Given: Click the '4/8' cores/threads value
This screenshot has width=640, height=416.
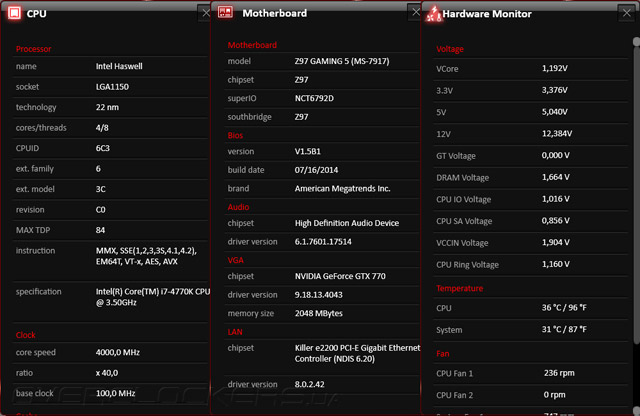Looking at the screenshot, I should (102, 127).
